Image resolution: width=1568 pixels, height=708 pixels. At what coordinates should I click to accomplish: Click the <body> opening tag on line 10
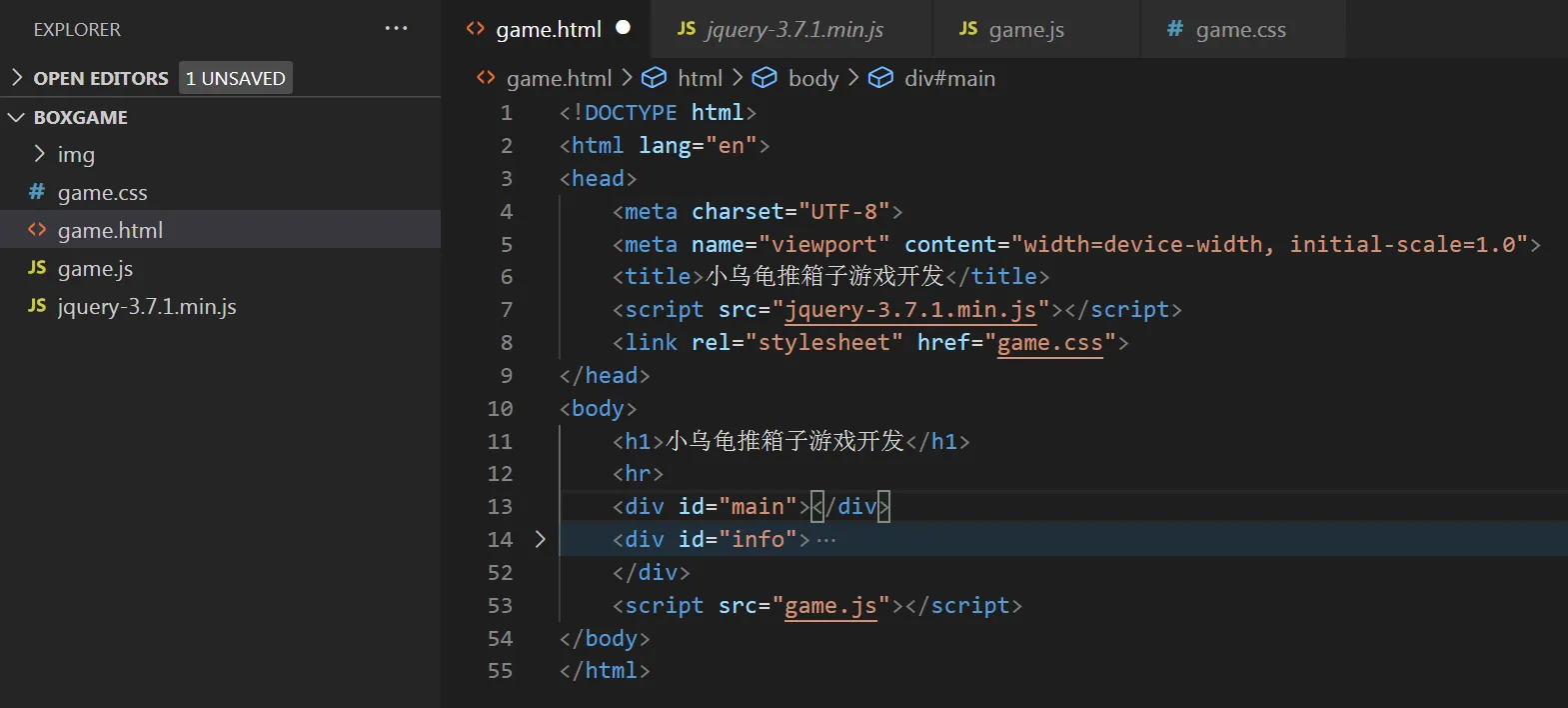(x=598, y=409)
